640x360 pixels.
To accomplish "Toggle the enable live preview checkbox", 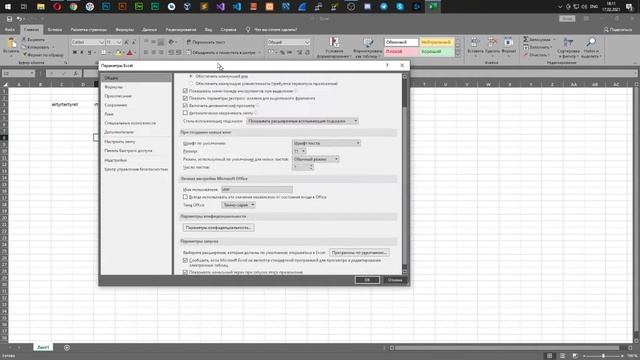I will [x=185, y=105].
